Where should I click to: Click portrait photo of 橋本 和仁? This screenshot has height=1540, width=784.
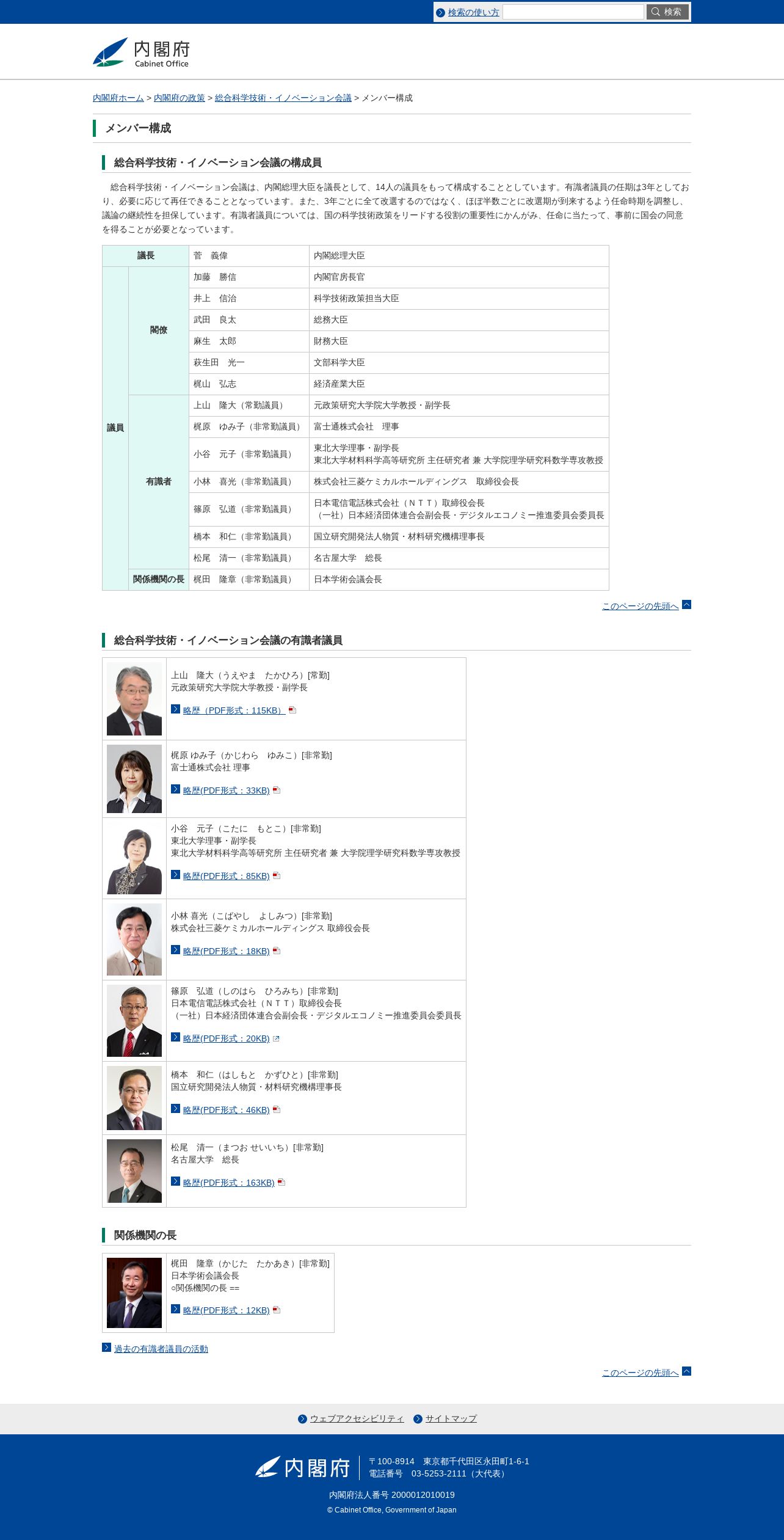tap(134, 1098)
